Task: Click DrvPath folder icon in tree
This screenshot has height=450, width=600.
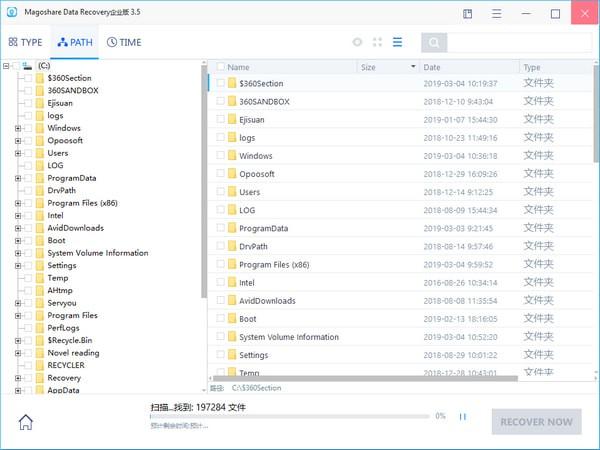Action: click(x=40, y=191)
